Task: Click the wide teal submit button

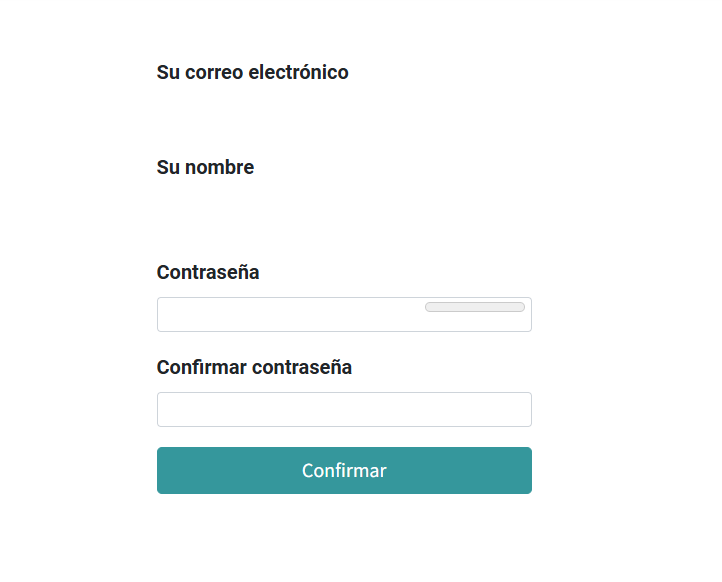Action: 344,470
